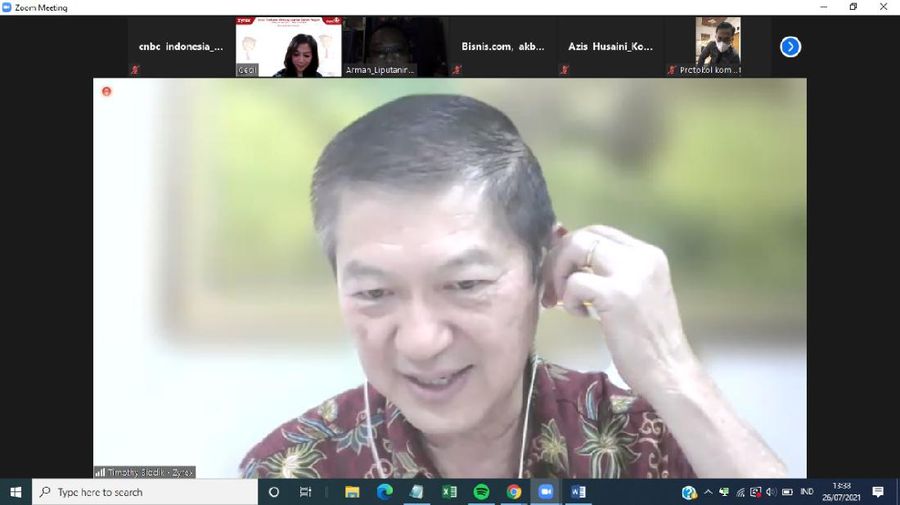
Task: Select the Azis Husaini participant tile
Action: [x=610, y=46]
